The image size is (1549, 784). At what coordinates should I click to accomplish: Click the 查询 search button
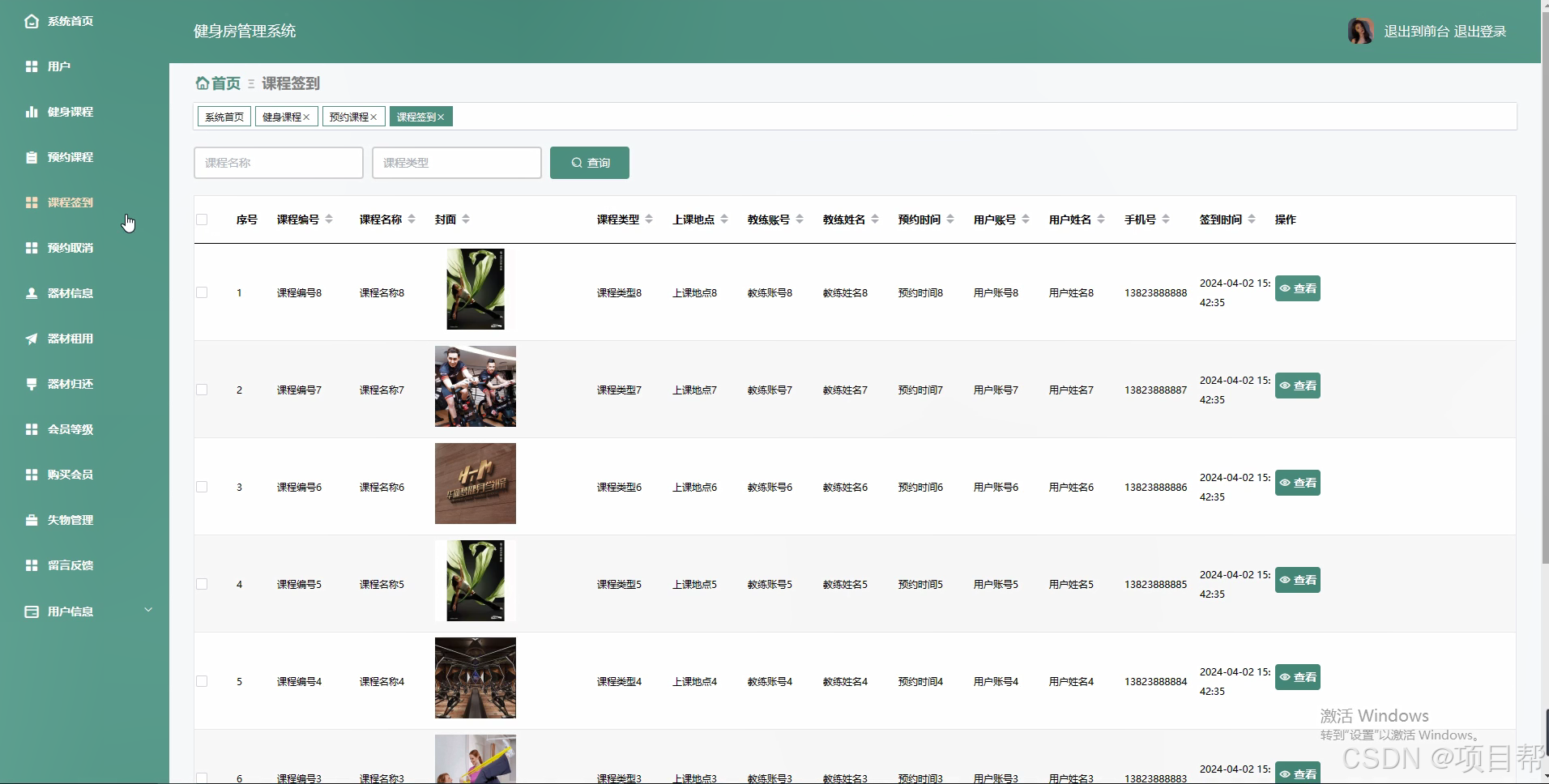[590, 163]
